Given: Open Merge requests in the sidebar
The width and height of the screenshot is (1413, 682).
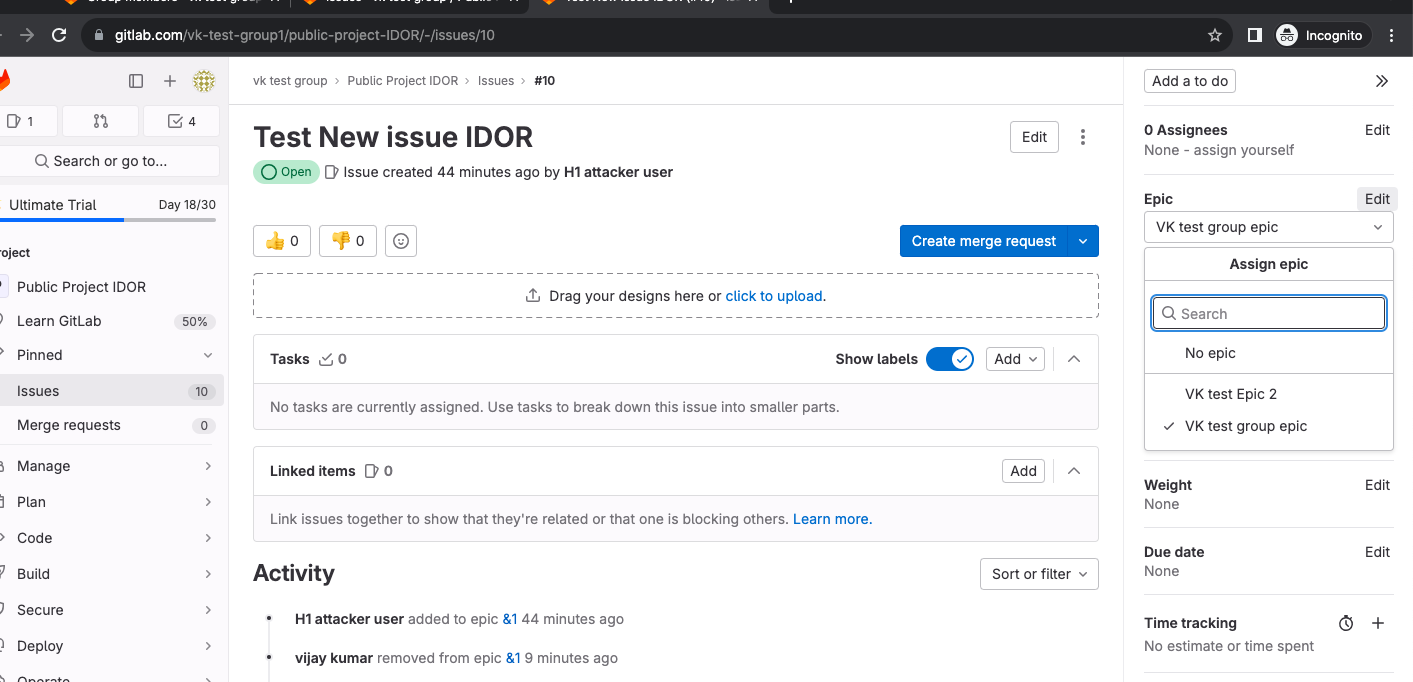Looking at the screenshot, I should (x=110, y=425).
